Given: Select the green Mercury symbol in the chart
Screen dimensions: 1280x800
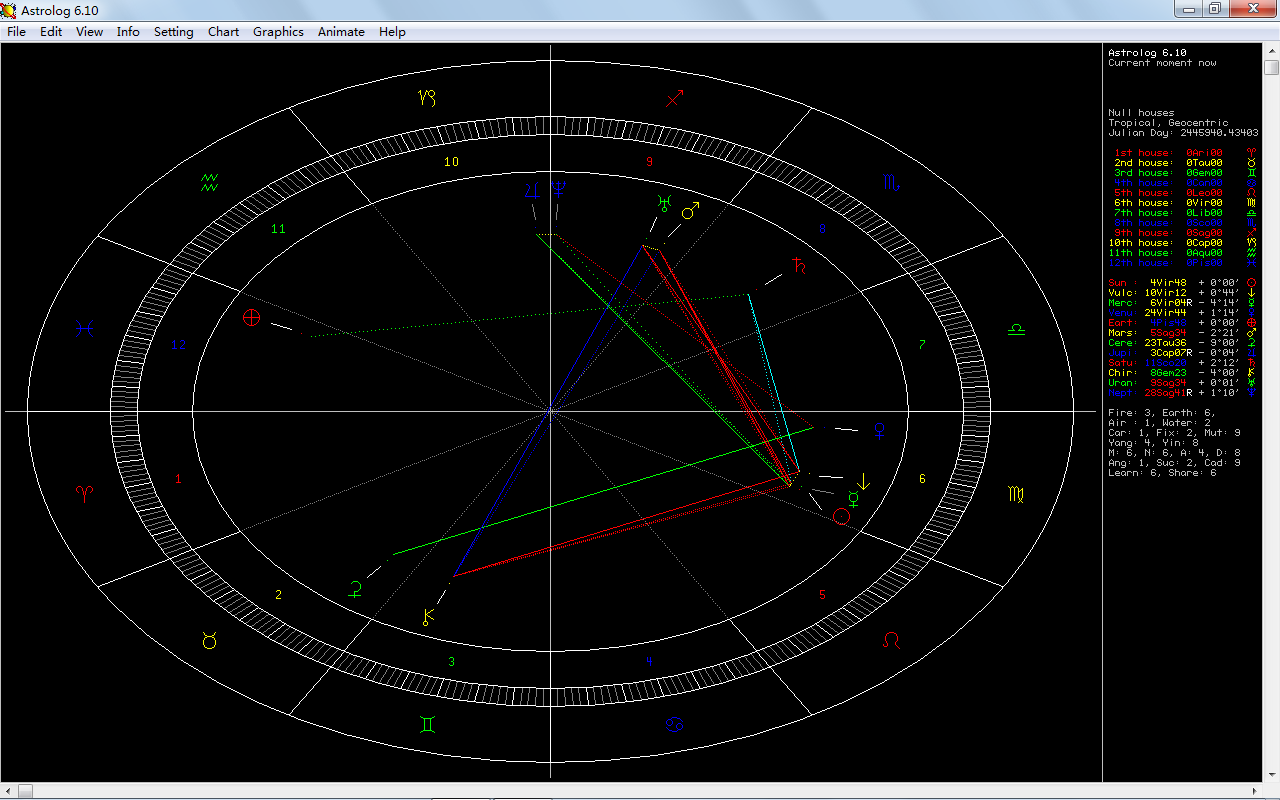Looking at the screenshot, I should (x=853, y=498).
